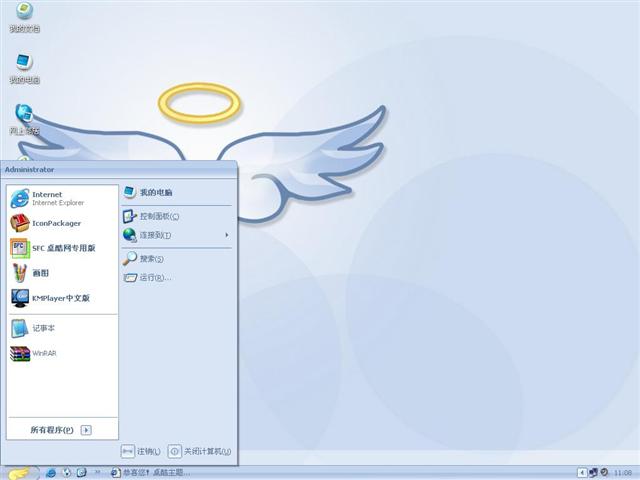Expand 所有程序(P) programs list
The image size is (640, 480).
(62, 430)
